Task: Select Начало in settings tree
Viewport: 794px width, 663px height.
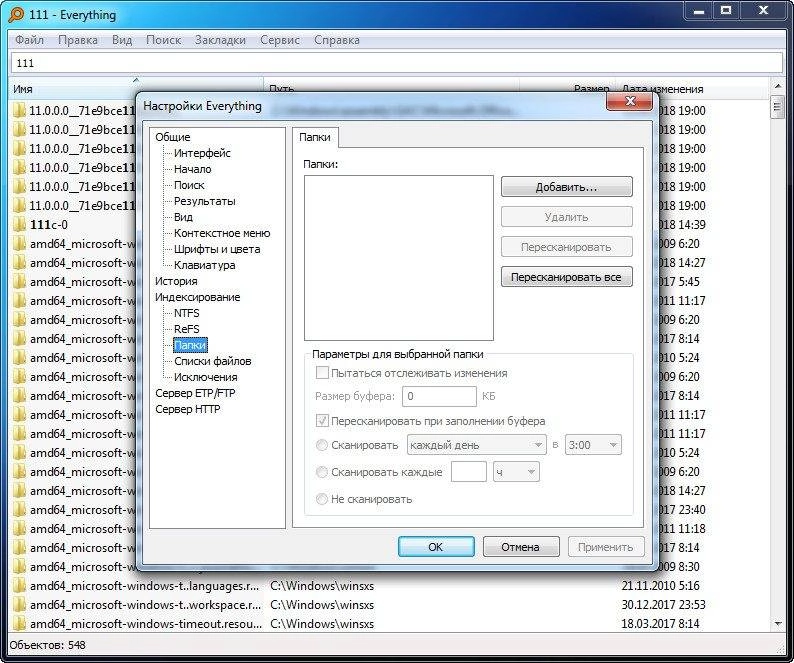Action: coord(192,169)
